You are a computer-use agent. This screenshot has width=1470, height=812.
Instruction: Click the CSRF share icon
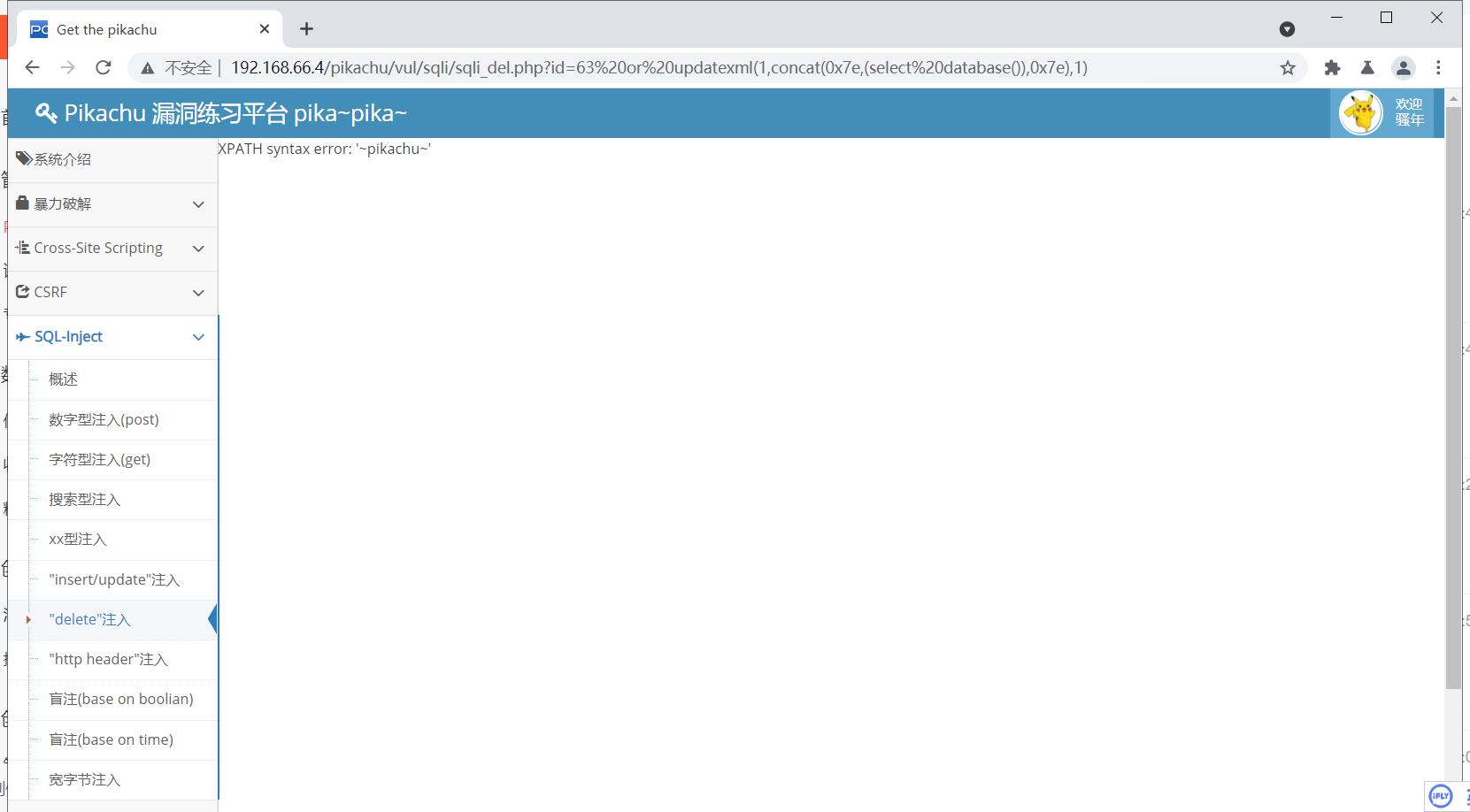[23, 291]
